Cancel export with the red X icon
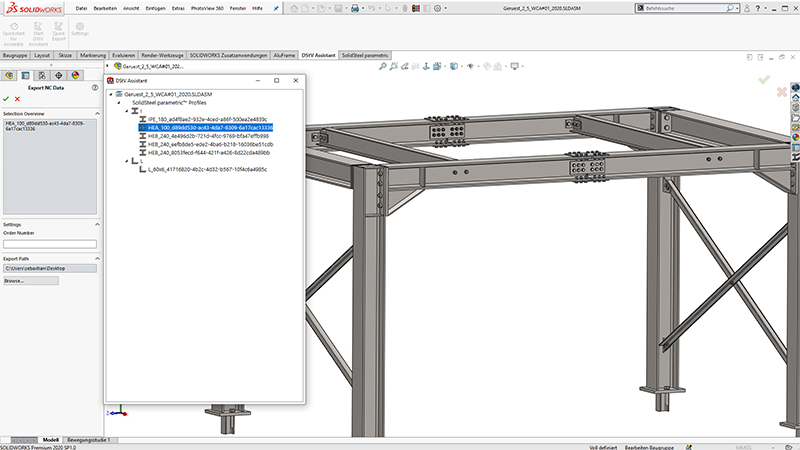800x450 pixels. coord(17,99)
